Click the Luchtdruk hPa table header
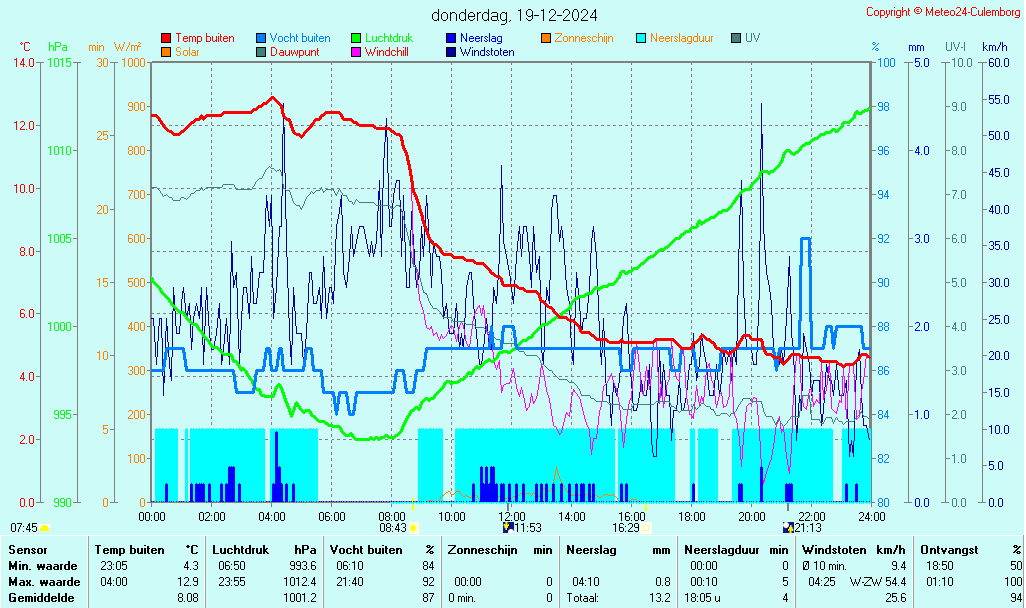This screenshot has height=608, width=1026. pos(264,549)
